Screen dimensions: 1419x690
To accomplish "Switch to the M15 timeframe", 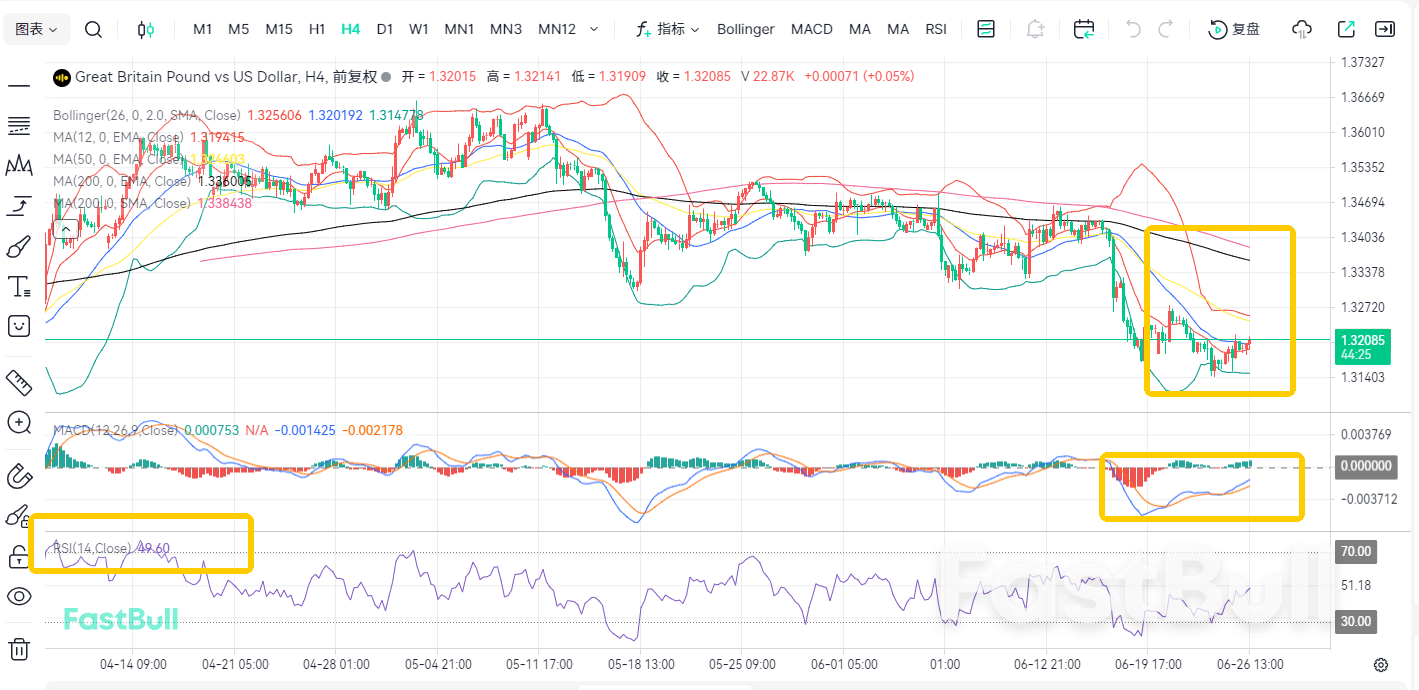I will (279, 29).
